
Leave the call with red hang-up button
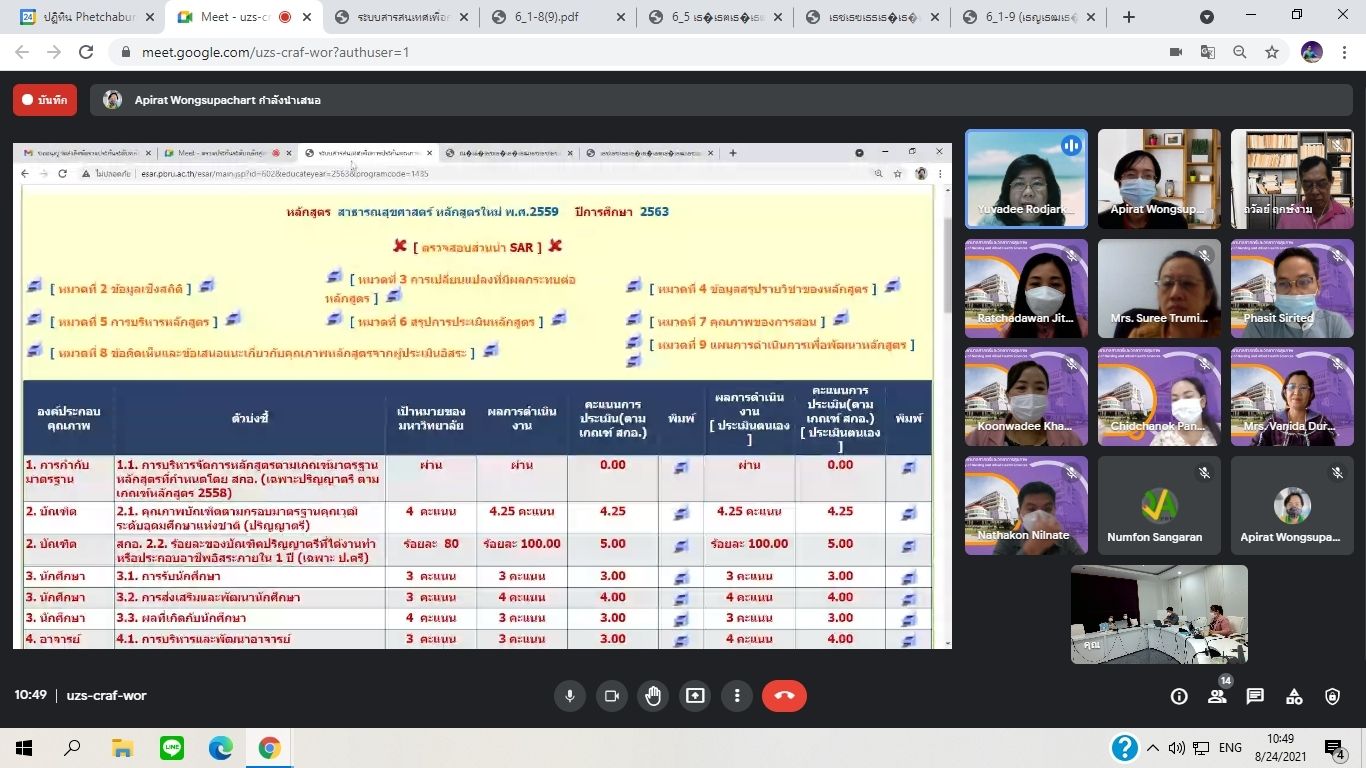(x=784, y=696)
